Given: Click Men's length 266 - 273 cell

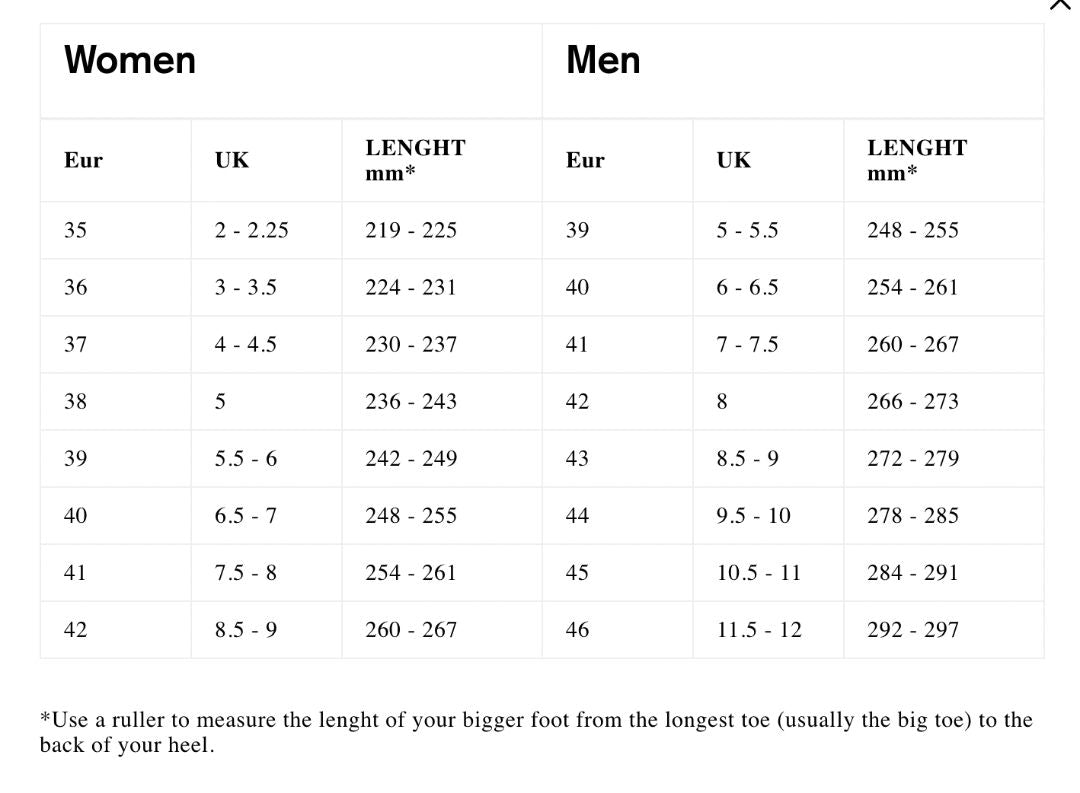Looking at the screenshot, I should tap(912, 401).
